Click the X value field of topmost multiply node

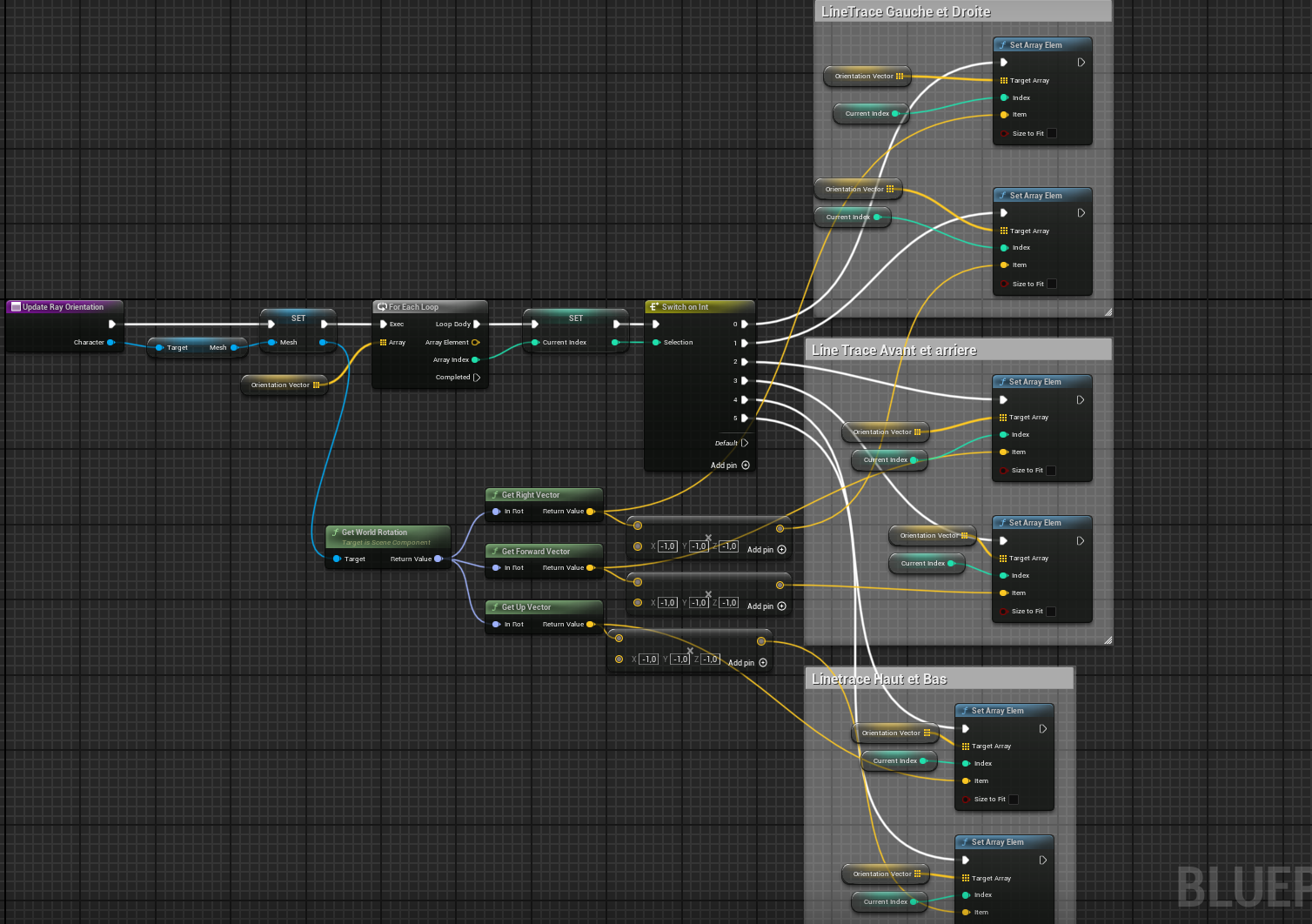[x=667, y=546]
